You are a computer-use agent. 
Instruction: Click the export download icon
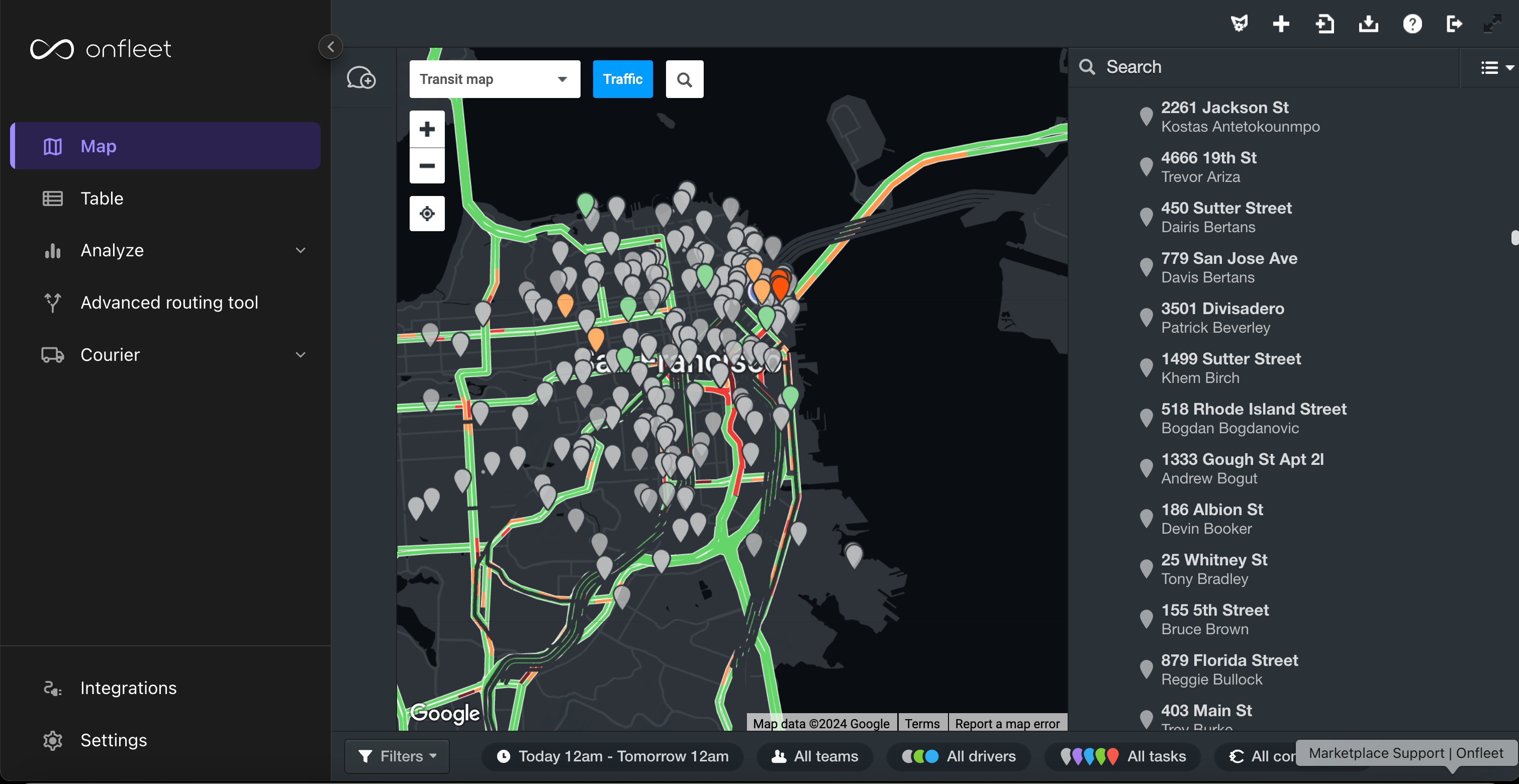tap(1369, 24)
